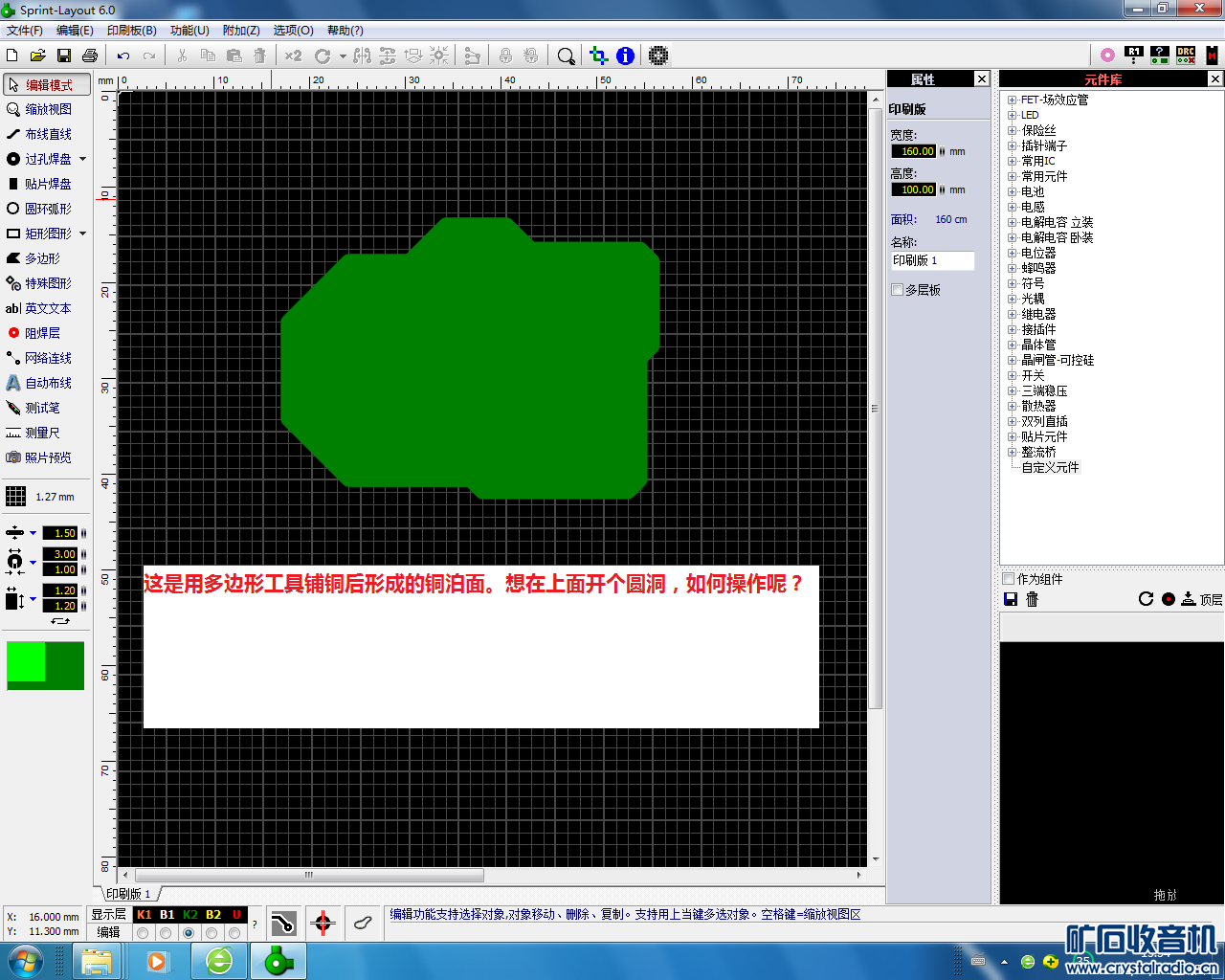
Task: Enable the 多层板 multilayer checkbox
Action: tap(898, 290)
